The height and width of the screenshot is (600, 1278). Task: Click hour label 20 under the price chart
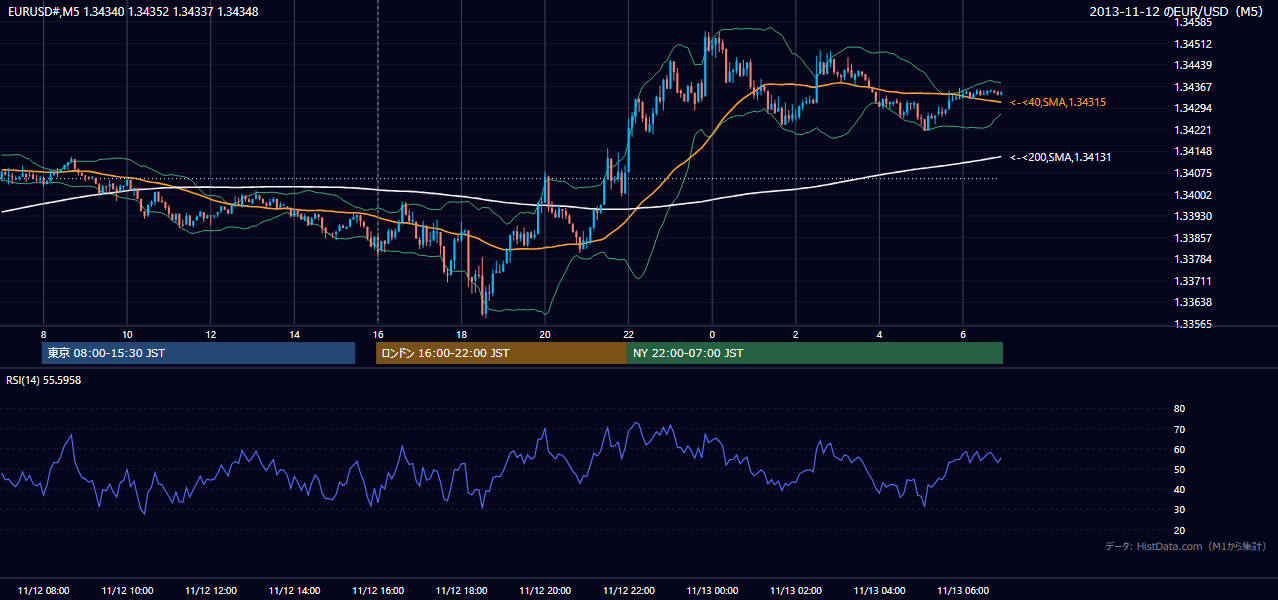pyautogui.click(x=545, y=333)
